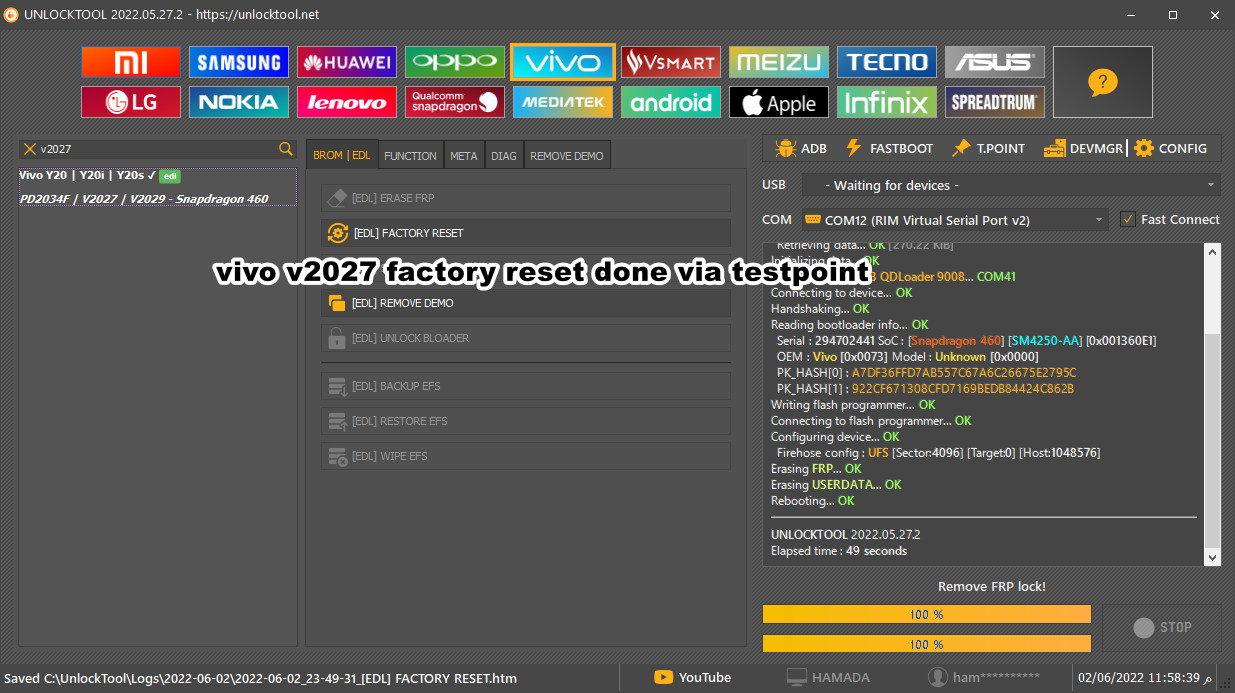This screenshot has height=693, width=1235.
Task: Click the upper 100 % progress bar
Action: tap(927, 614)
